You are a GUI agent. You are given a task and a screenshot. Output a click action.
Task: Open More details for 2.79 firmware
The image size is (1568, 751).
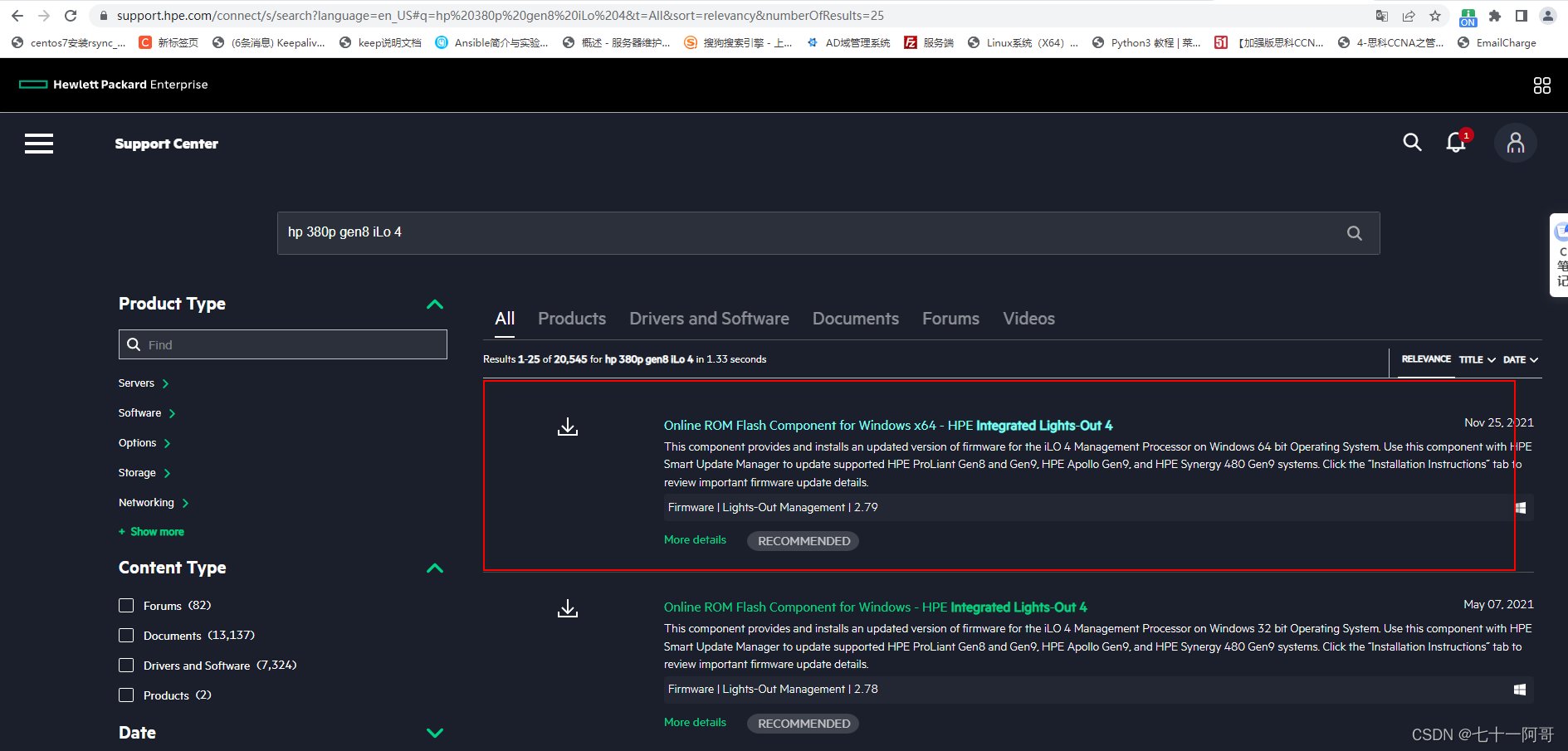click(695, 540)
